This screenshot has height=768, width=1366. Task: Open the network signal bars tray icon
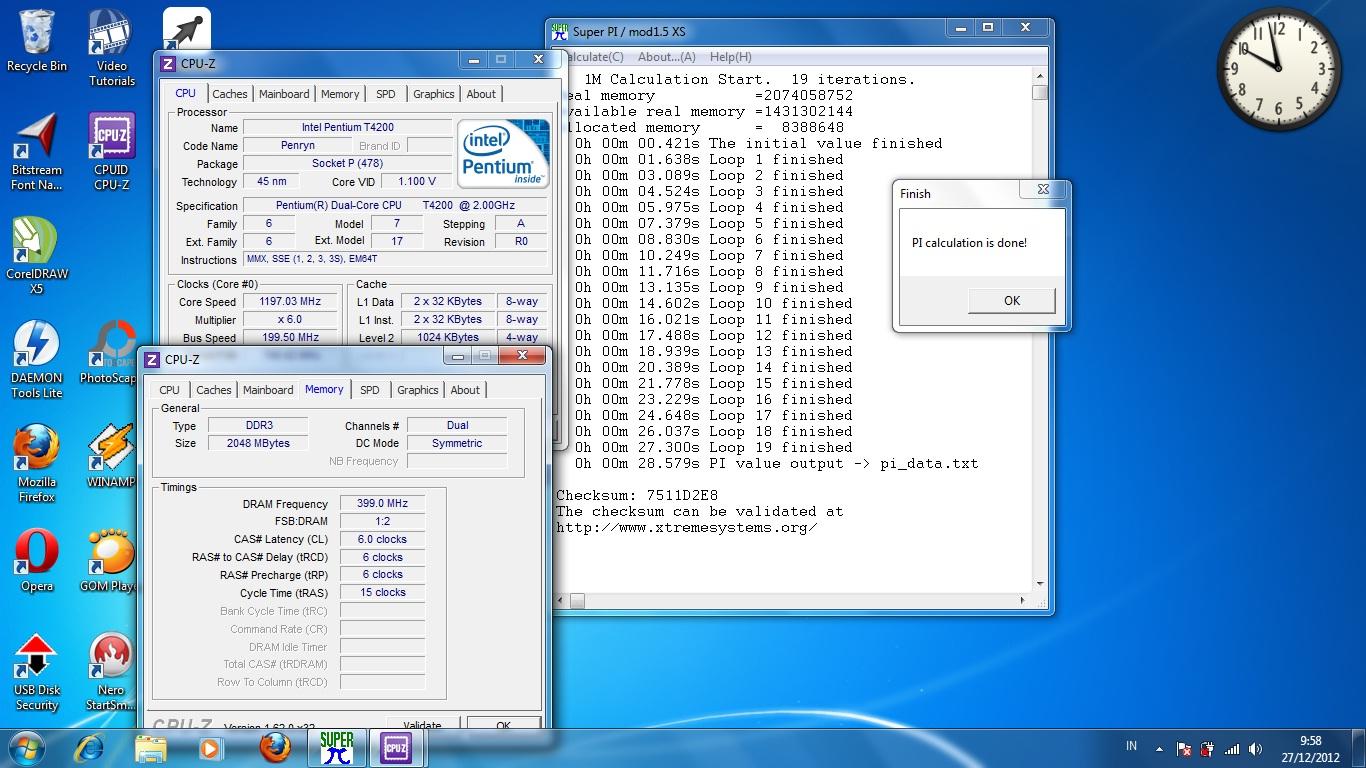[x=1232, y=748]
